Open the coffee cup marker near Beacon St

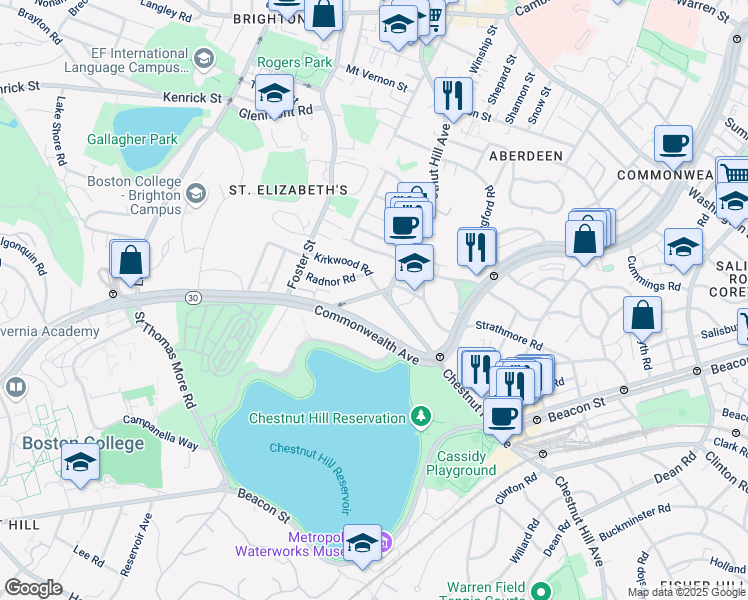[503, 418]
